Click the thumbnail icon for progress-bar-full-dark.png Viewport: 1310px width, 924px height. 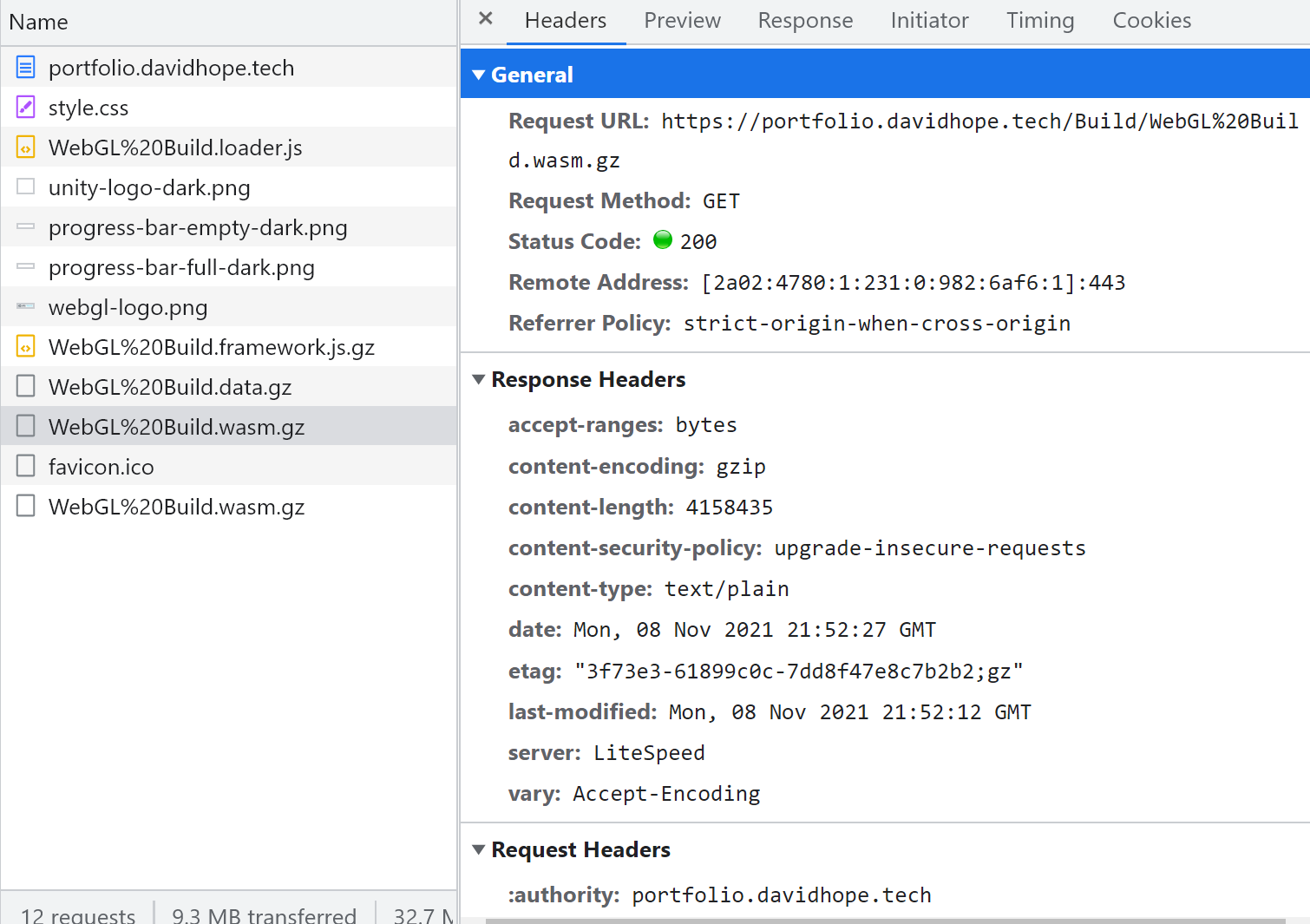[x=26, y=266]
